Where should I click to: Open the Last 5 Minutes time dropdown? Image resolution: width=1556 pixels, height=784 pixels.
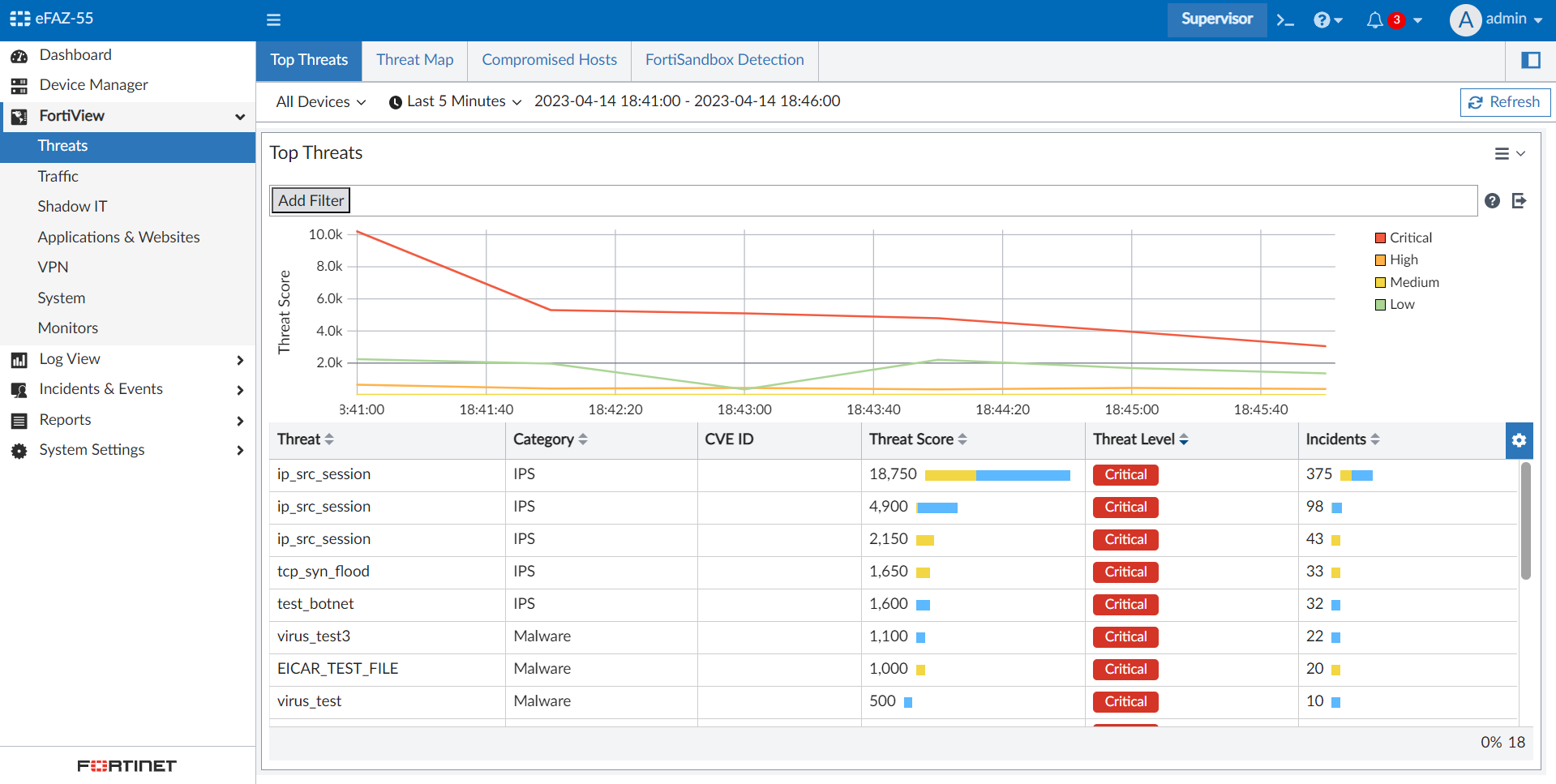click(454, 101)
